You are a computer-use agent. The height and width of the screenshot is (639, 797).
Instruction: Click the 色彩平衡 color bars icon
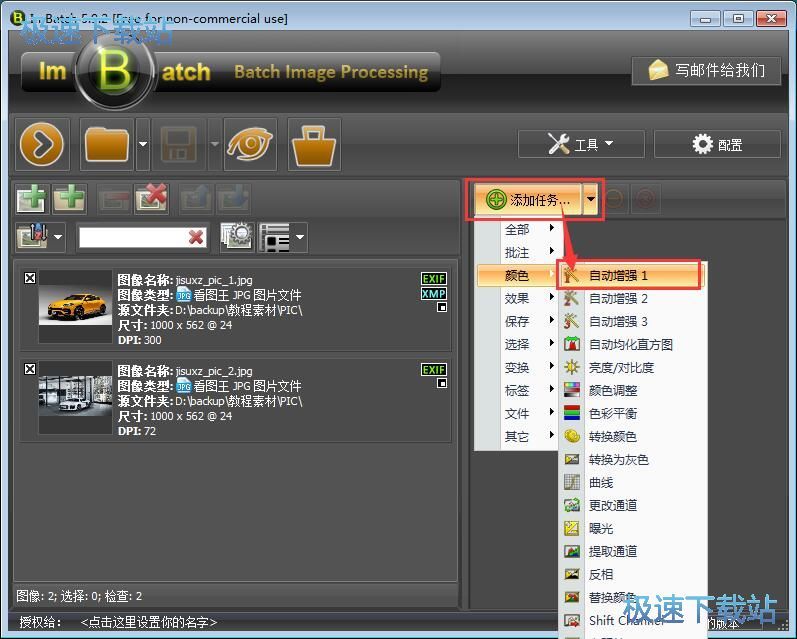(572, 413)
